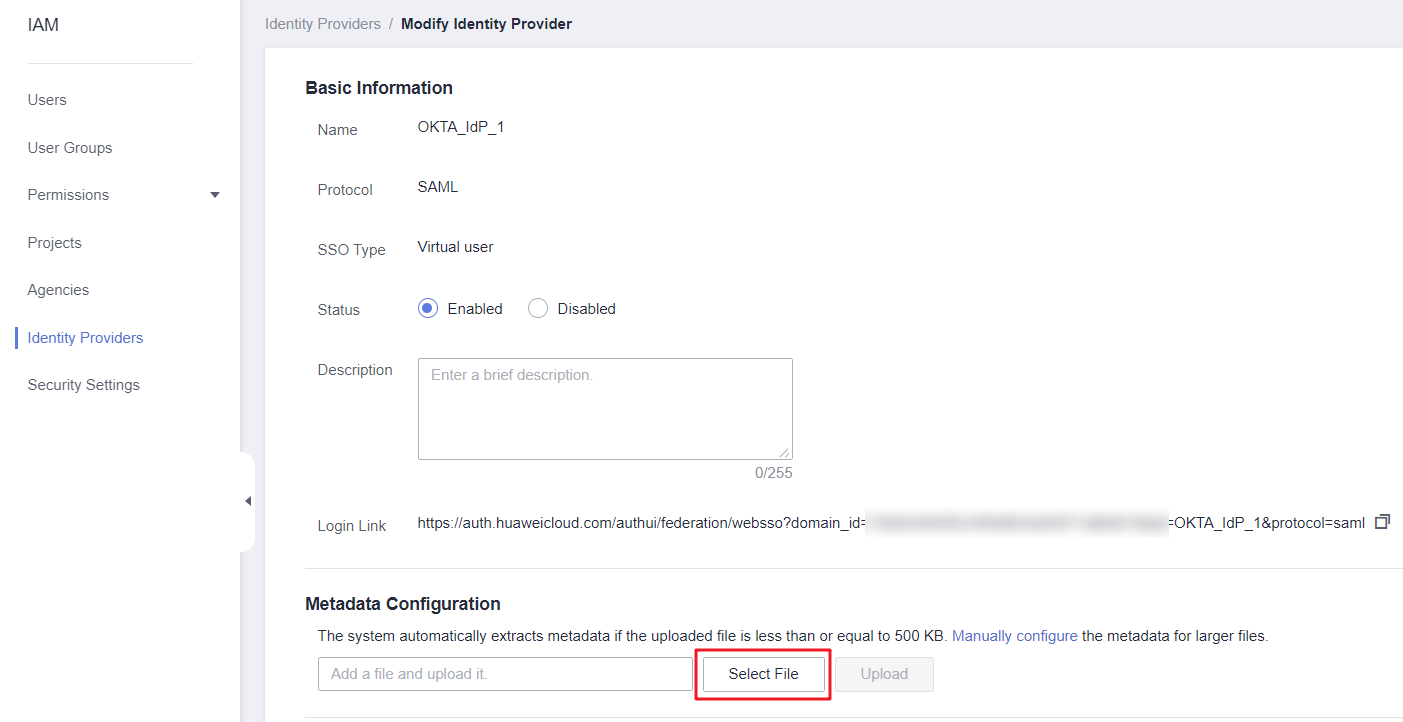Open Identity Providers in the sidebar
The width and height of the screenshot is (1403, 722).
pyautogui.click(x=85, y=338)
